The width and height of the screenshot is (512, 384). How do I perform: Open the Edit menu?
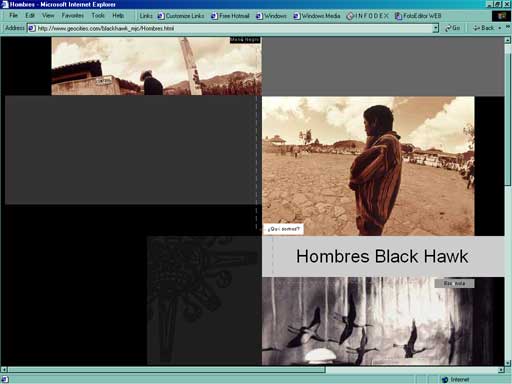click(x=30, y=15)
